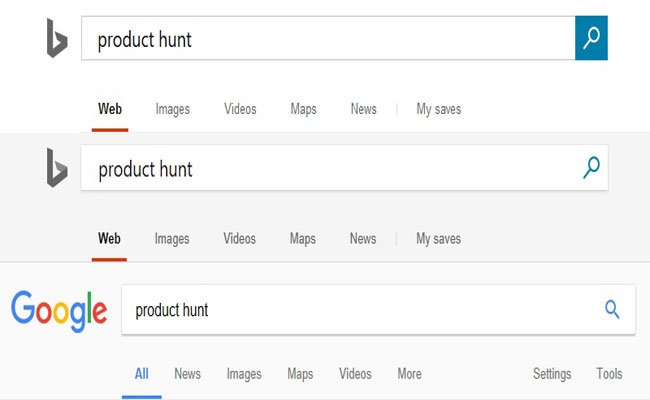650x400 pixels.
Task: Click the Google search magnifier icon
Action: point(612,309)
